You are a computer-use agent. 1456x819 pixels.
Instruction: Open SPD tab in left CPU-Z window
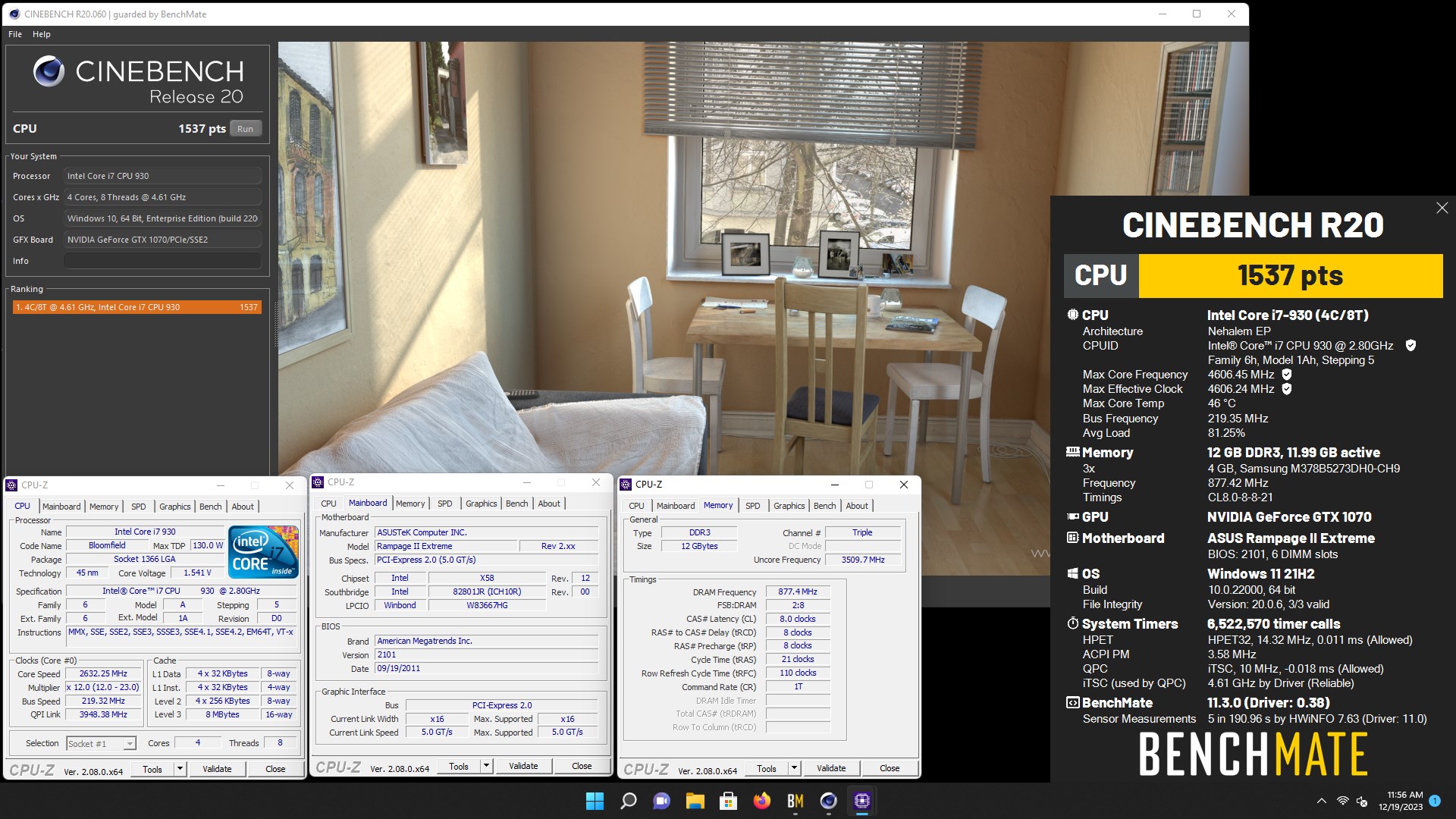(138, 507)
